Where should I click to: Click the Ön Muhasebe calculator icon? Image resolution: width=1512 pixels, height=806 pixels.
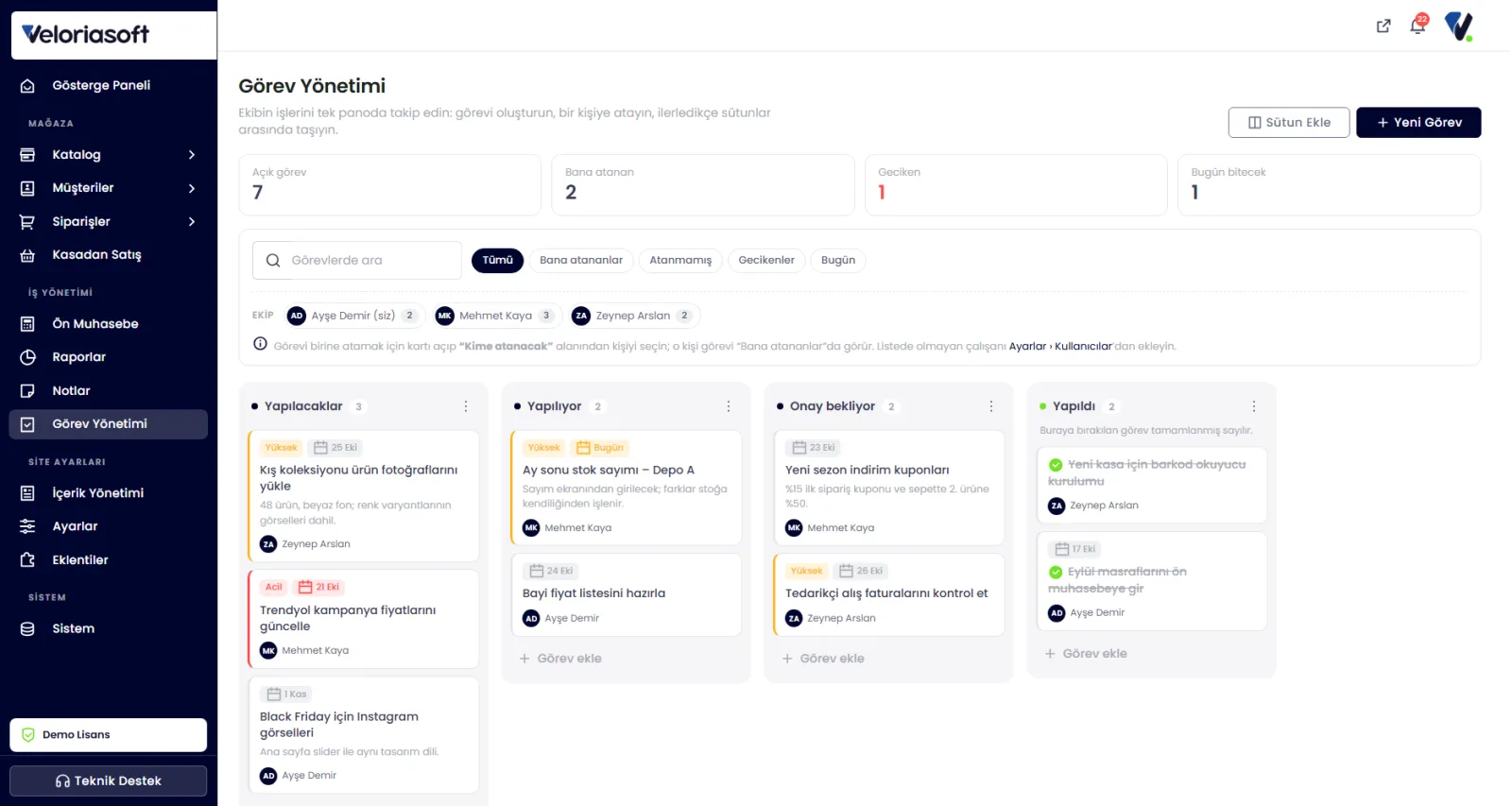27,324
